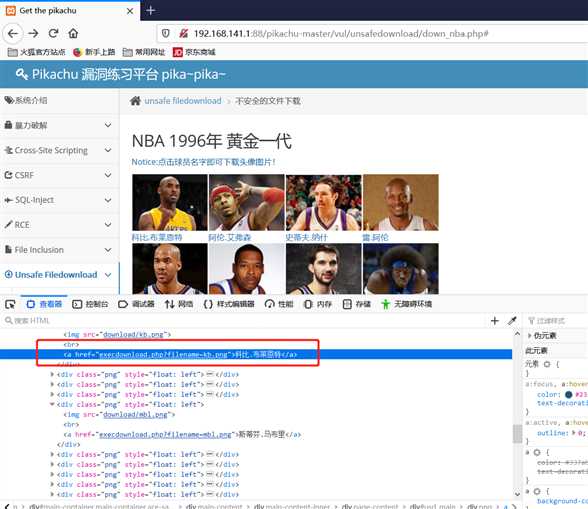Switch to the 查看器 inspector tab
588x509 pixels.
pos(44,304)
